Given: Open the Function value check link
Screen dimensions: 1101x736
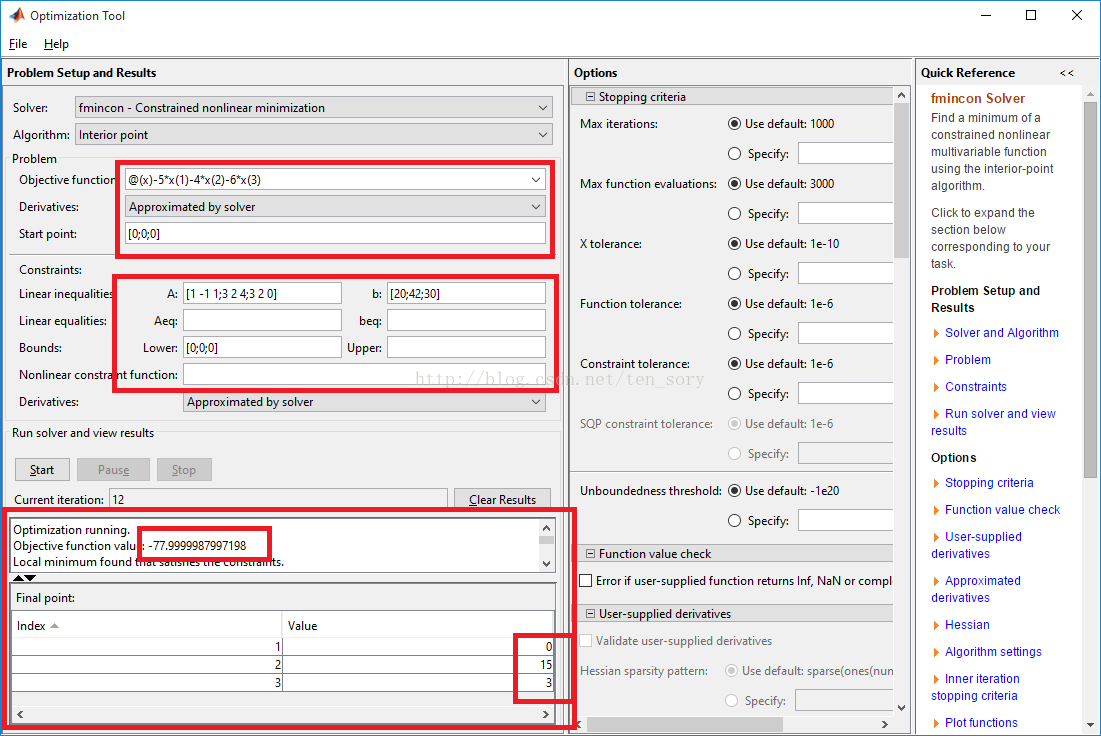Looking at the screenshot, I should click(x=1002, y=510).
